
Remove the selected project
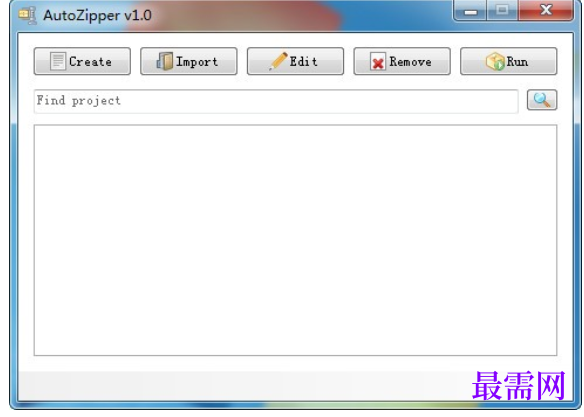pos(402,61)
